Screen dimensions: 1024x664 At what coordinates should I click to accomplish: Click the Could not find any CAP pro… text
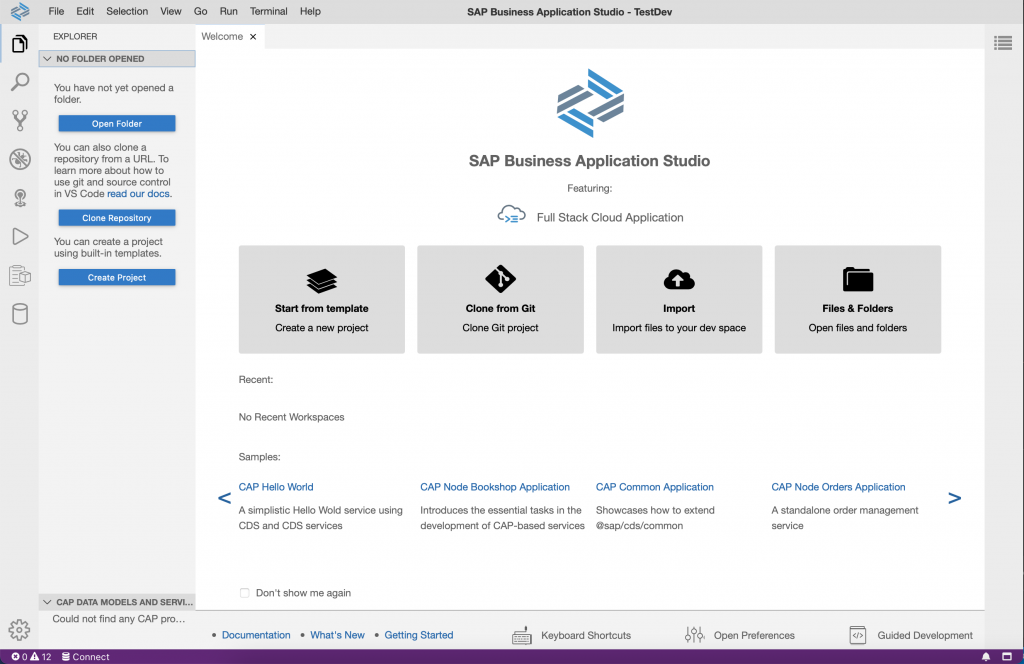point(119,619)
